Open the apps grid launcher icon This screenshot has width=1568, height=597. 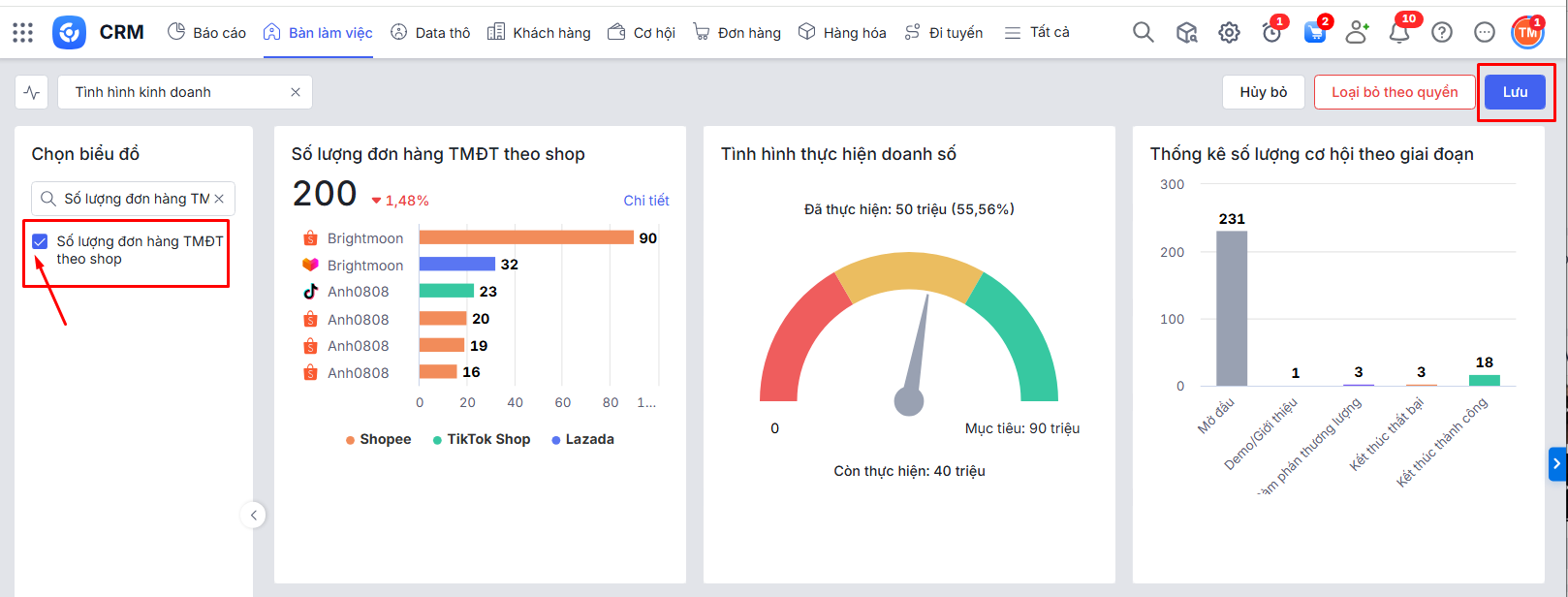point(23,33)
